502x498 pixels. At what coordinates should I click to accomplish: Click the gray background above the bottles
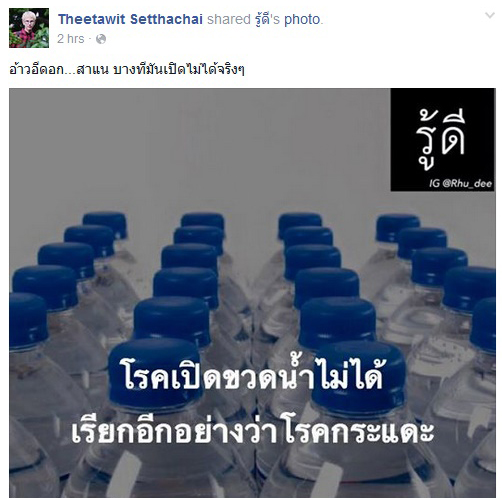(200, 150)
